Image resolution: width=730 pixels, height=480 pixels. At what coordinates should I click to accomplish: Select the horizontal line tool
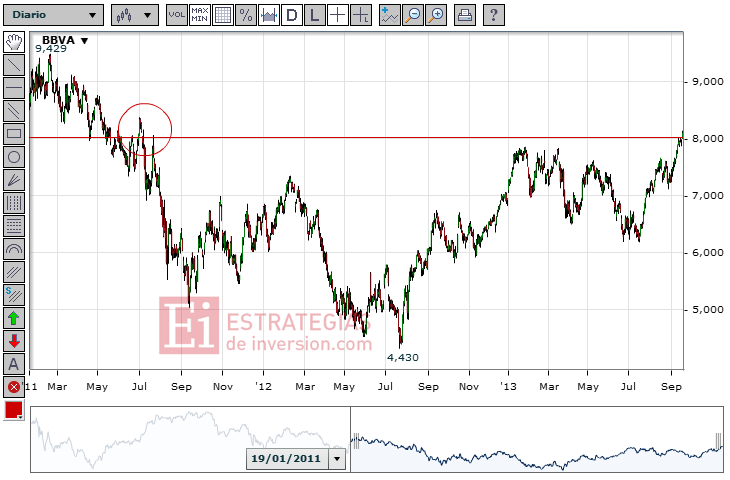[14, 88]
